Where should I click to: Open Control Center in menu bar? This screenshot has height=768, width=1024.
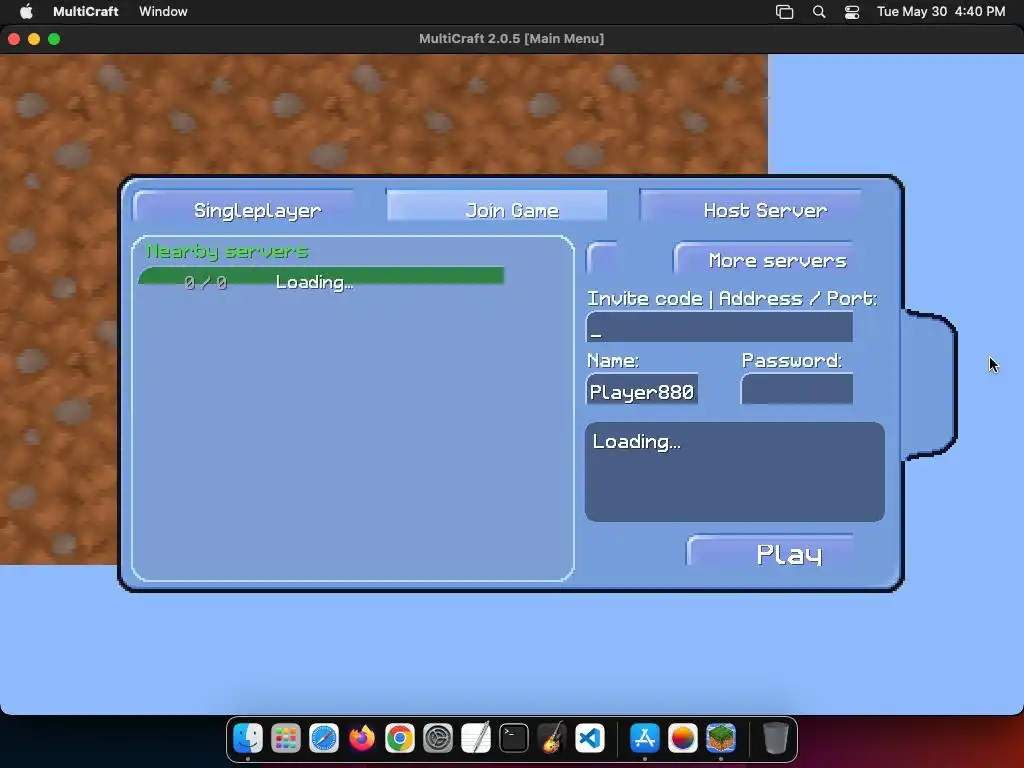pos(852,12)
